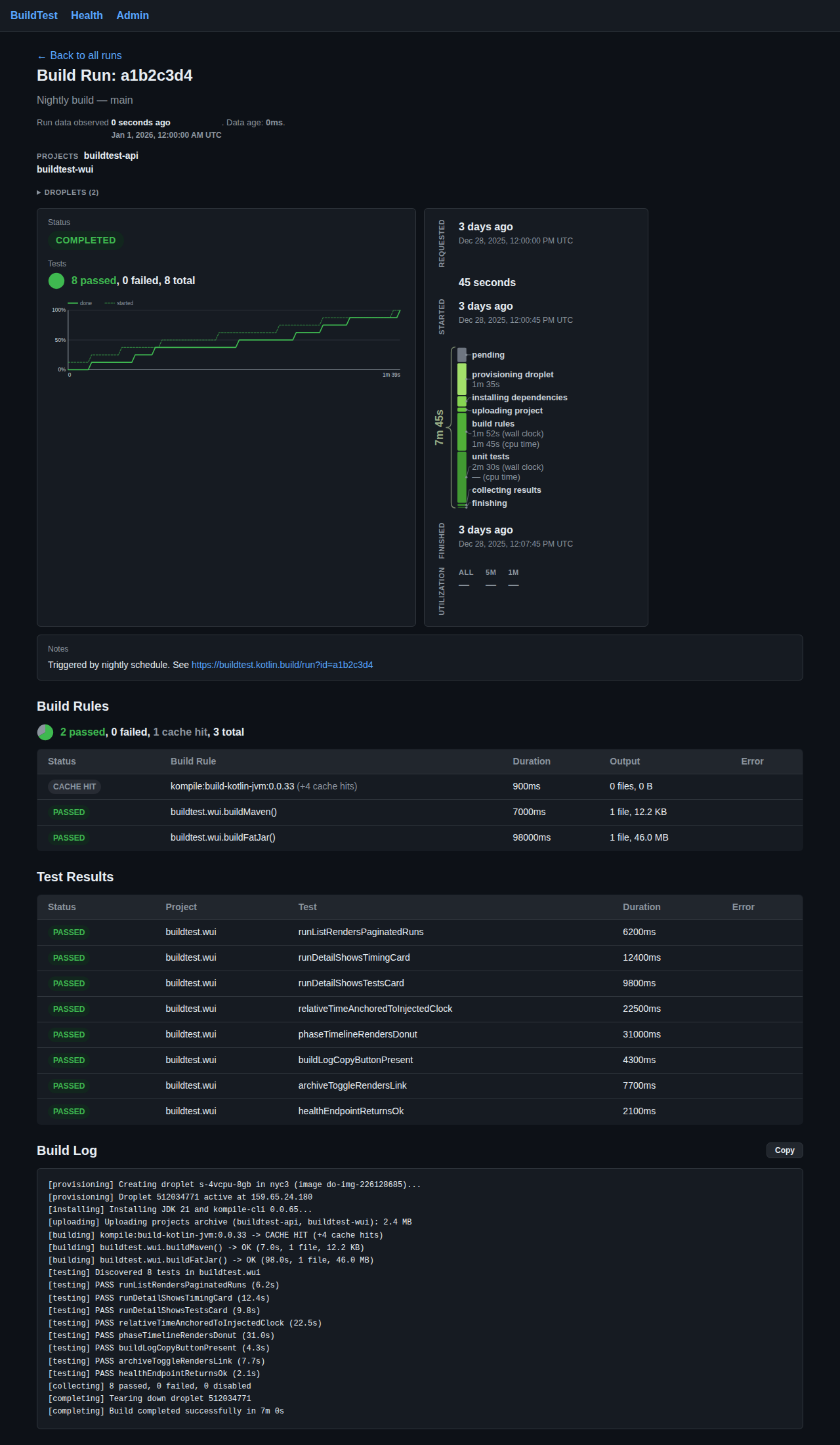Click the provisioning droplet phase segment
Screen dimensions: 840x1445
pos(462,379)
